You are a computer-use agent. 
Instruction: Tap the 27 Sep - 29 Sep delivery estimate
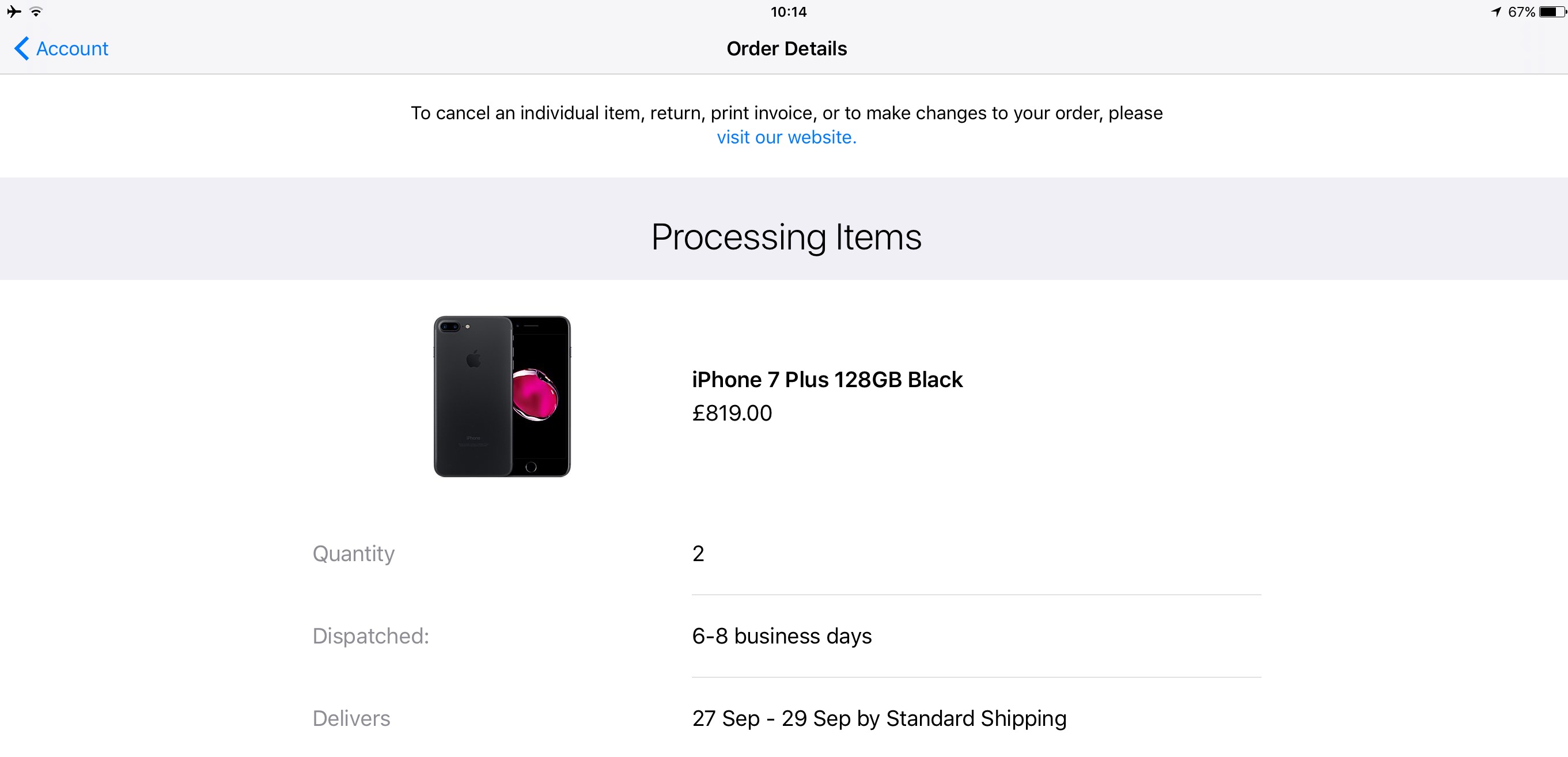coord(878,718)
